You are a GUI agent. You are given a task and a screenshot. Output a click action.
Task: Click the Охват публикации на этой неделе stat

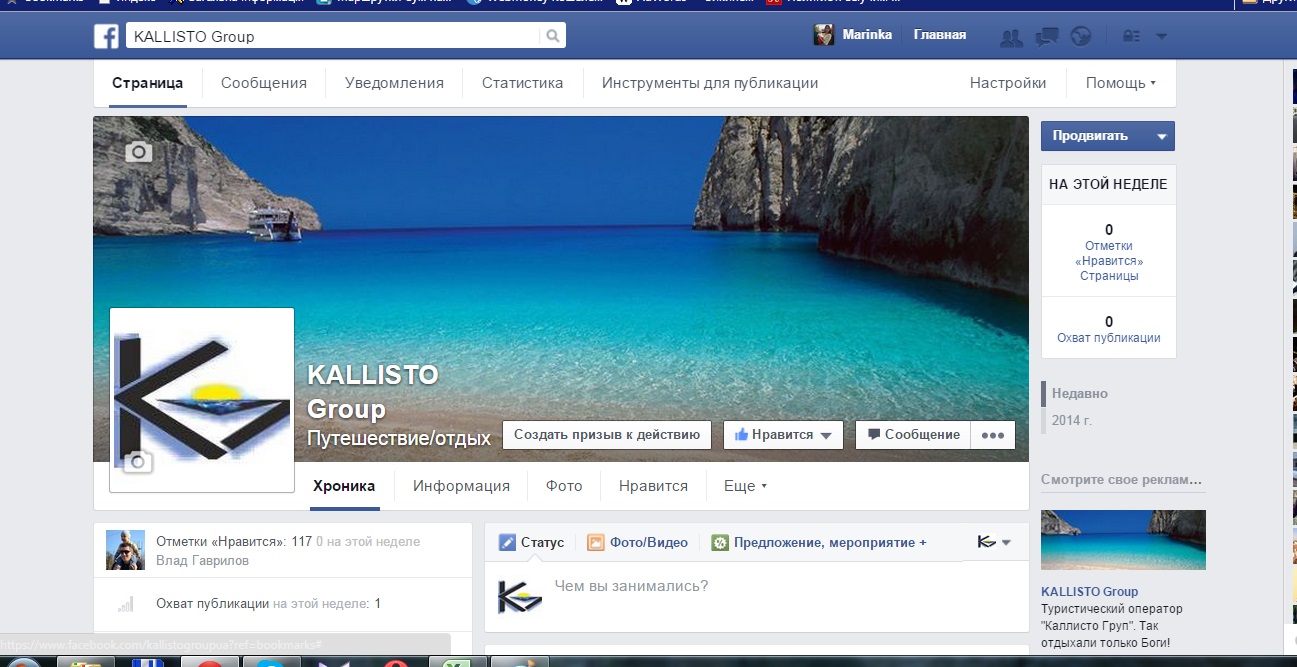point(268,604)
